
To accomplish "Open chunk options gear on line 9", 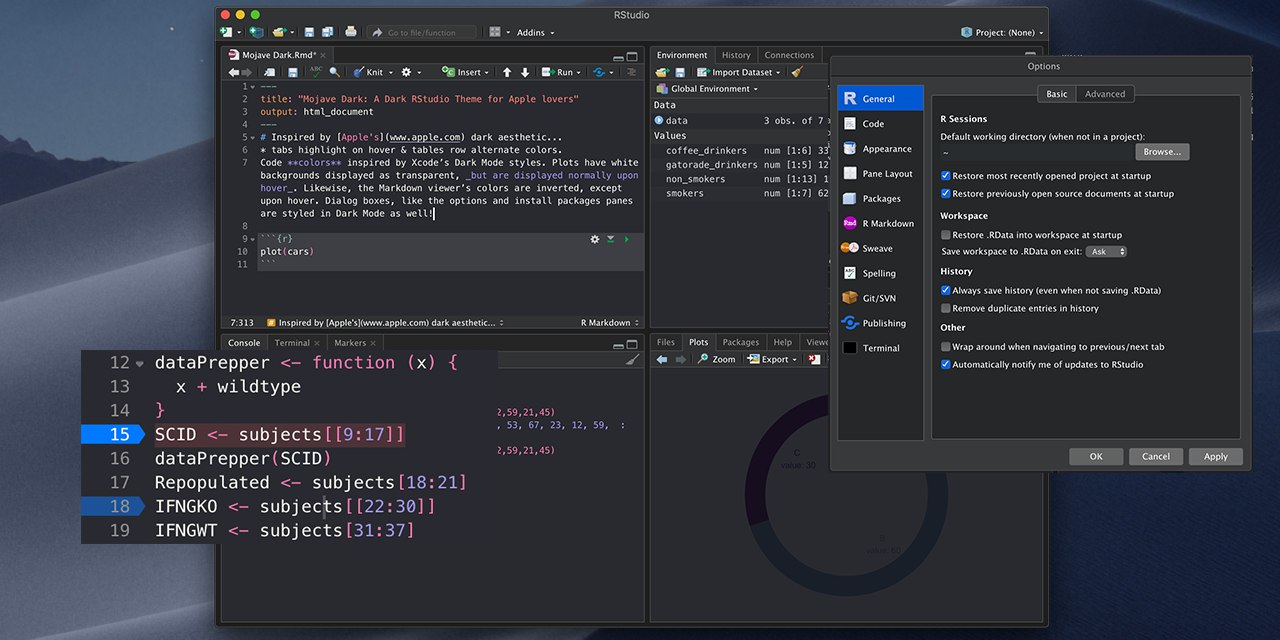I will (x=595, y=239).
